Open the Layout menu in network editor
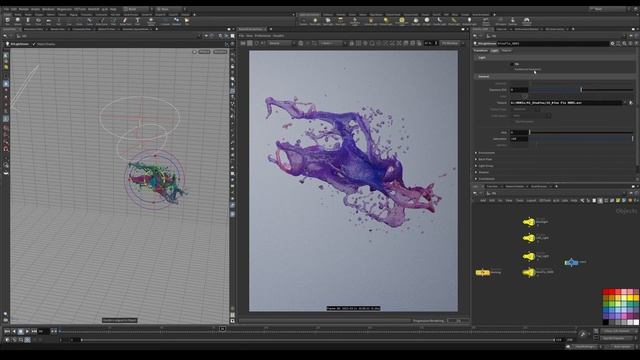 pyautogui.click(x=531, y=200)
